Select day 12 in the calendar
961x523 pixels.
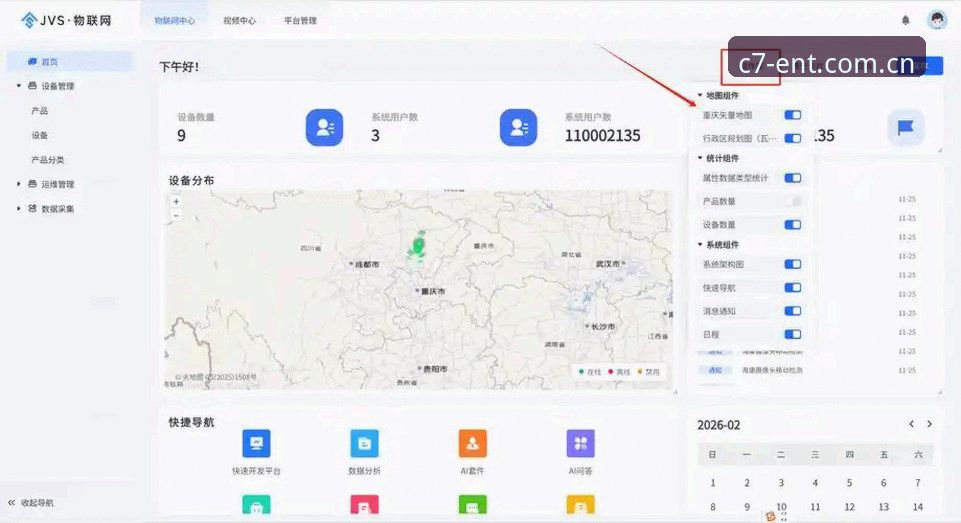[849, 507]
